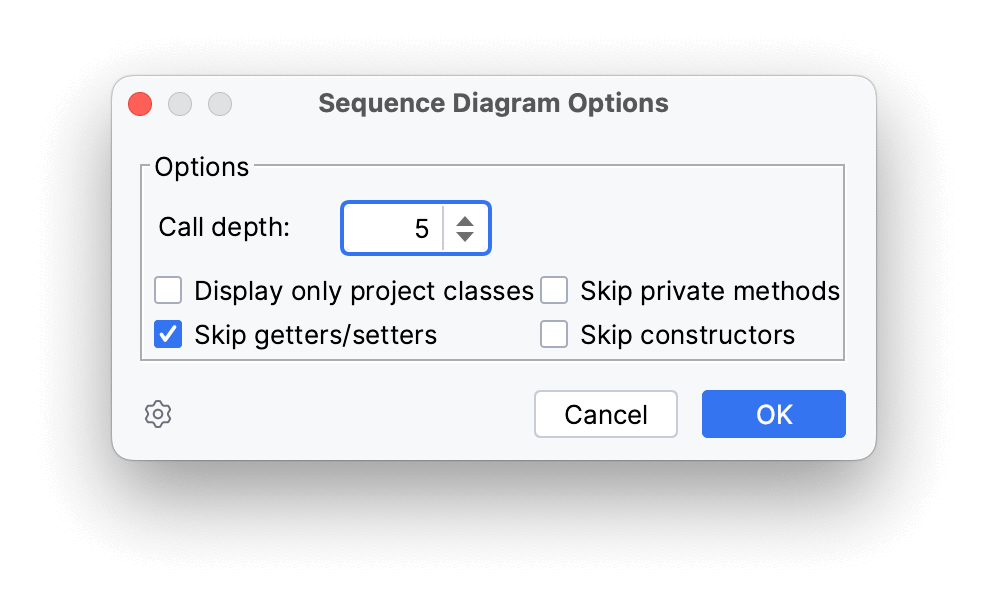Click the "Skip constructors" label text
The width and height of the screenshot is (988, 608).
687,335
